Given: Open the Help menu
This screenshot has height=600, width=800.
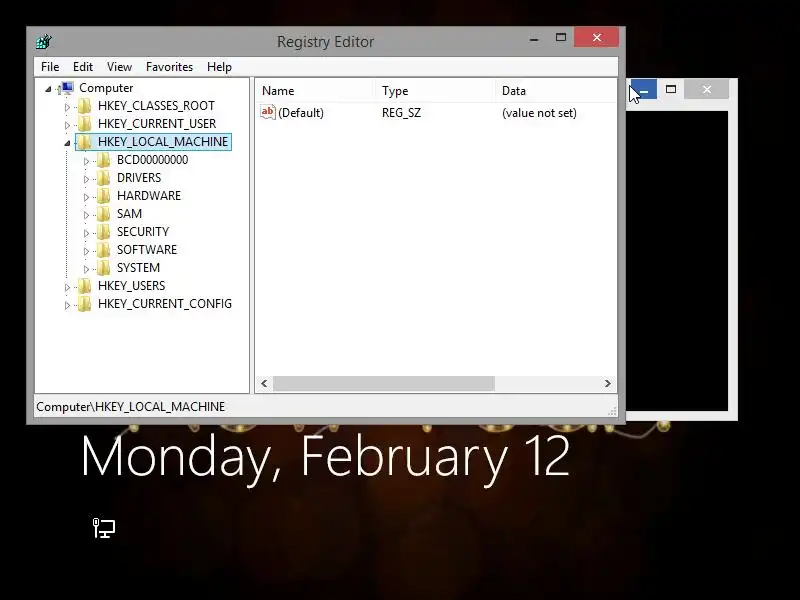Looking at the screenshot, I should coord(219,67).
